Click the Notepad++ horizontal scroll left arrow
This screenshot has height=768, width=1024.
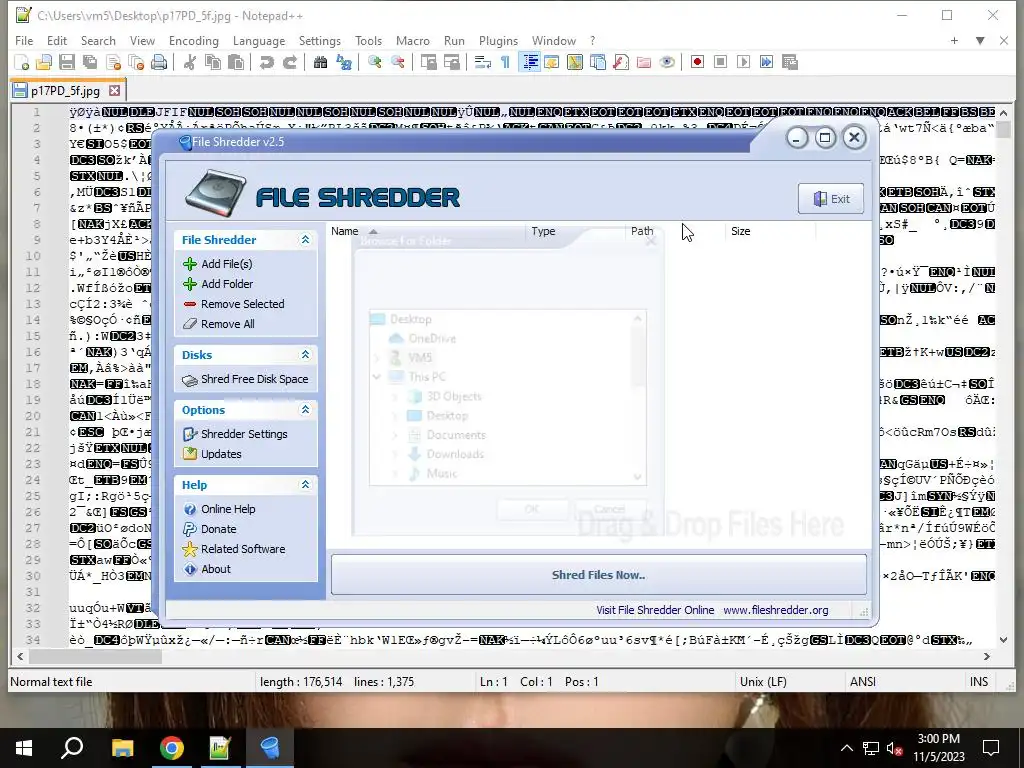coord(20,657)
